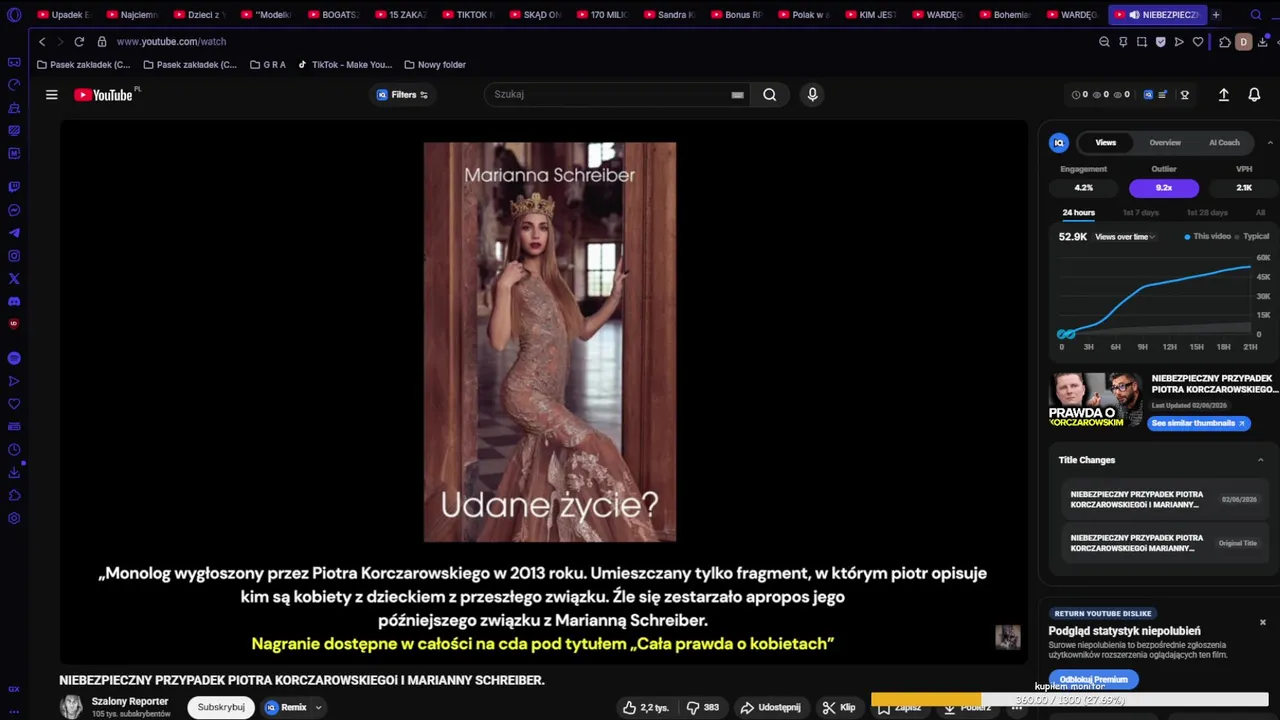Dislike the video (383)
The width and height of the screenshot is (1280, 720).
point(703,707)
